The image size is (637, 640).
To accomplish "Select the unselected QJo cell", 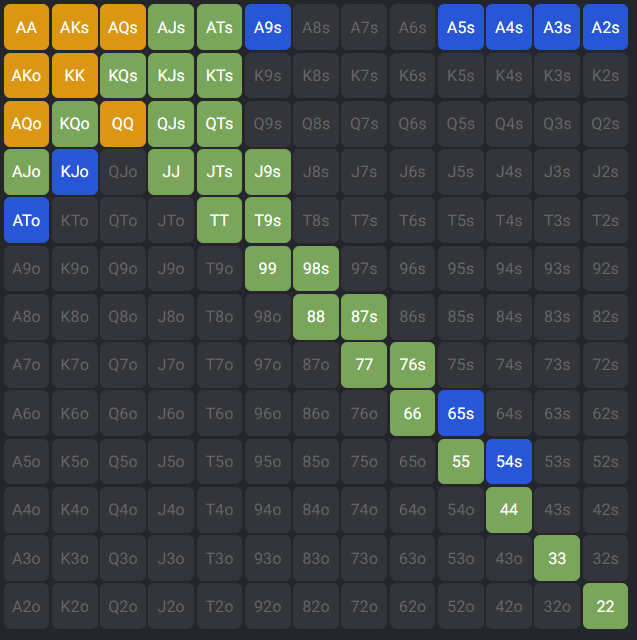I will click(x=122, y=172).
